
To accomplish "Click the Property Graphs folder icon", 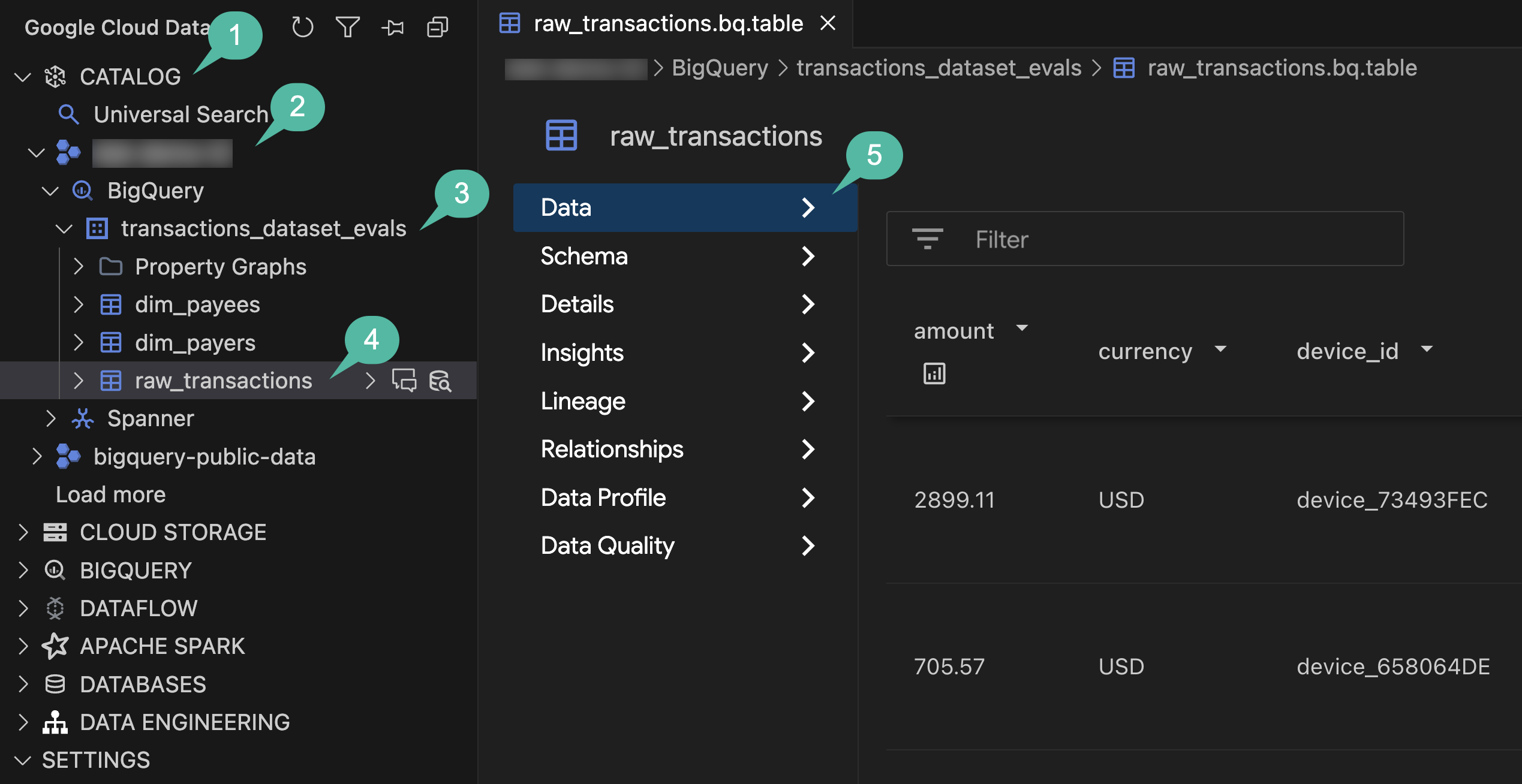I will click(x=110, y=267).
